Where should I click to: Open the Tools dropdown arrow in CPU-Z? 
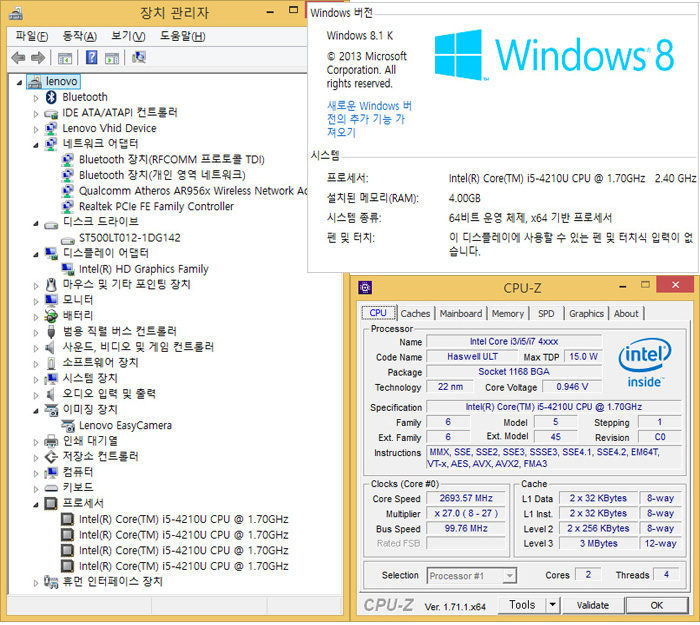click(x=552, y=605)
